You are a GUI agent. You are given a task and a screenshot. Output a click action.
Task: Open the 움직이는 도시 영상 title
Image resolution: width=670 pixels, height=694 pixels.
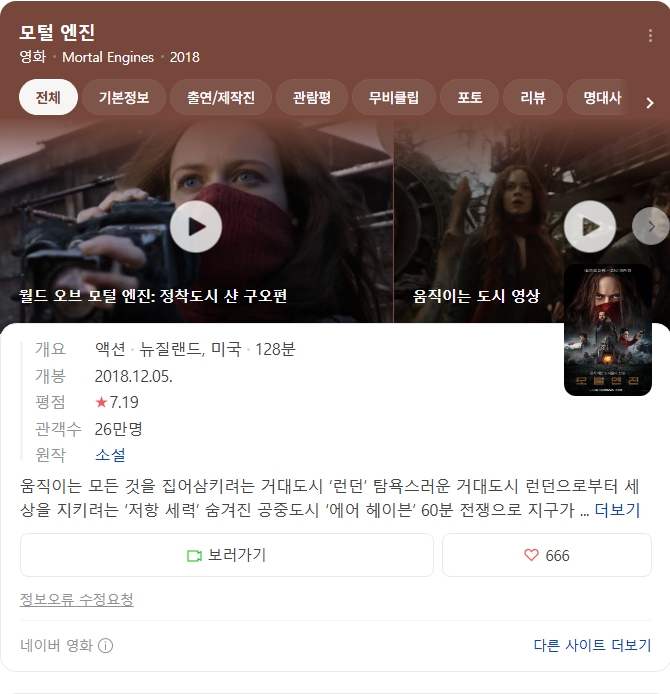click(476, 296)
